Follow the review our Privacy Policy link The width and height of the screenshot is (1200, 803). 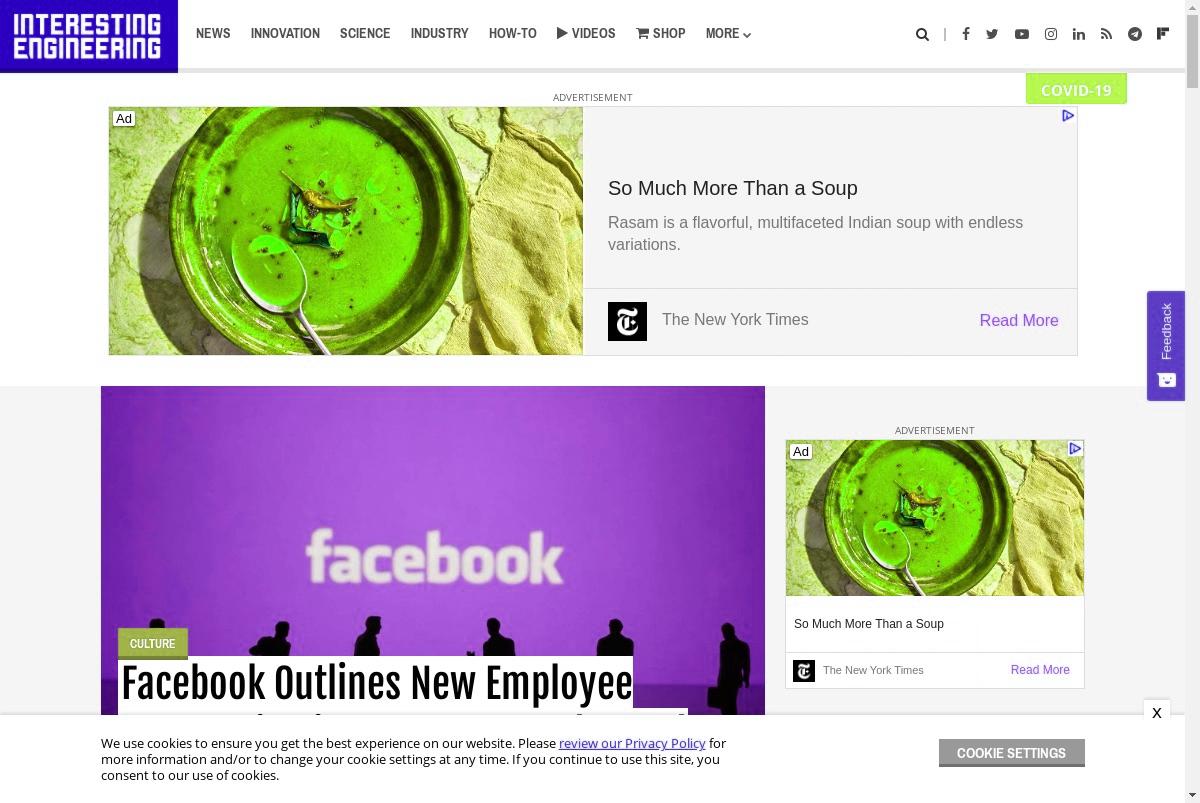tap(632, 743)
